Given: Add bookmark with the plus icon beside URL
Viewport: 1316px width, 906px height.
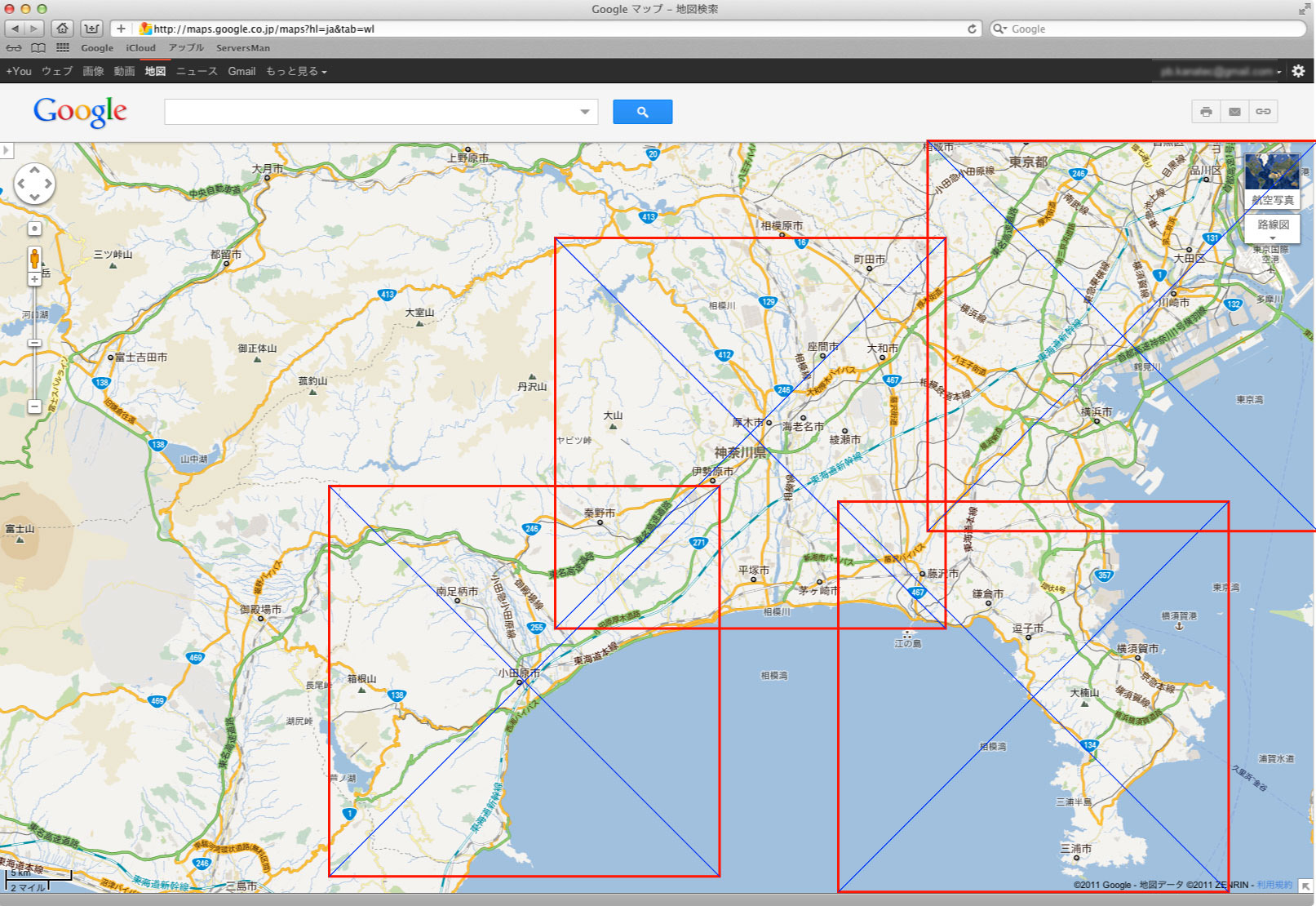Looking at the screenshot, I should click(x=121, y=29).
